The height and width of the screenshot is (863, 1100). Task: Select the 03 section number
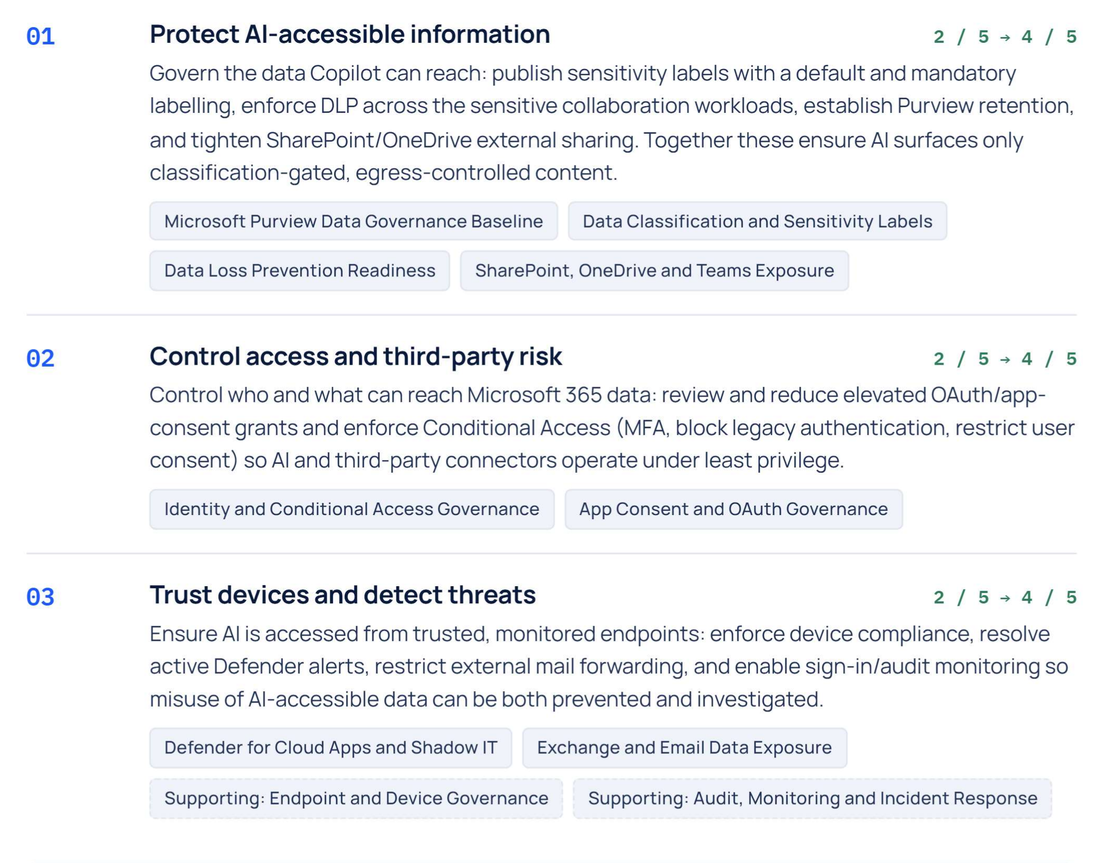41,597
